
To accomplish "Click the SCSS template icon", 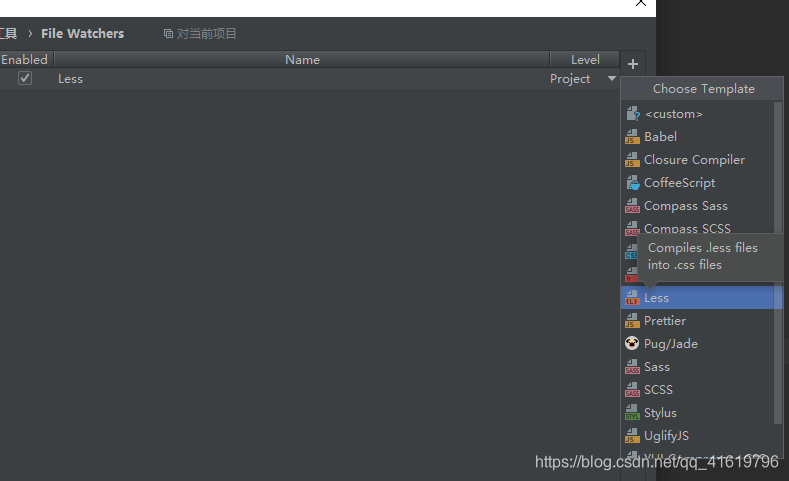I will pos(632,390).
